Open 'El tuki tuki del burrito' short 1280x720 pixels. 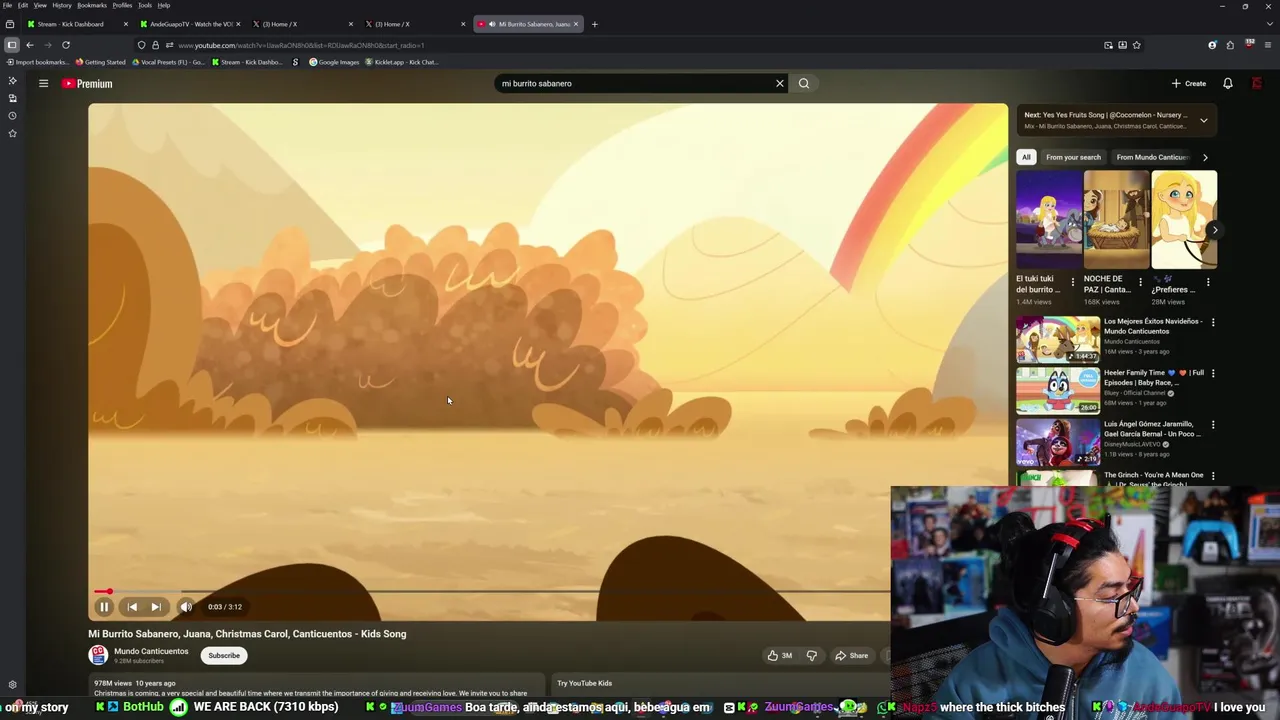[x=1048, y=220]
